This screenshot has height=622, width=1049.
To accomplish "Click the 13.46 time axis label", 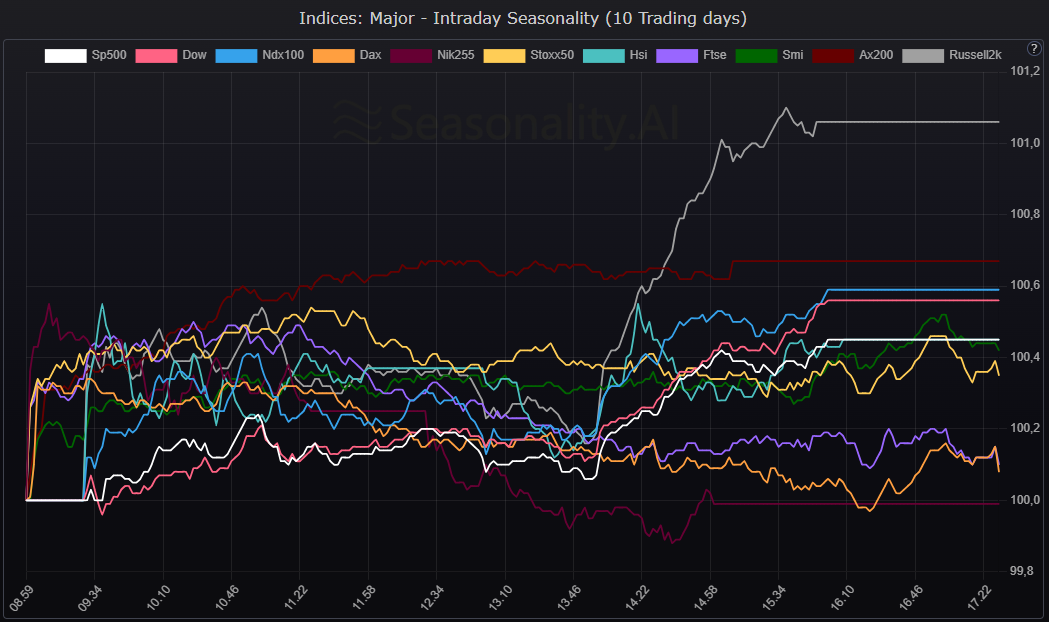I will click(568, 598).
